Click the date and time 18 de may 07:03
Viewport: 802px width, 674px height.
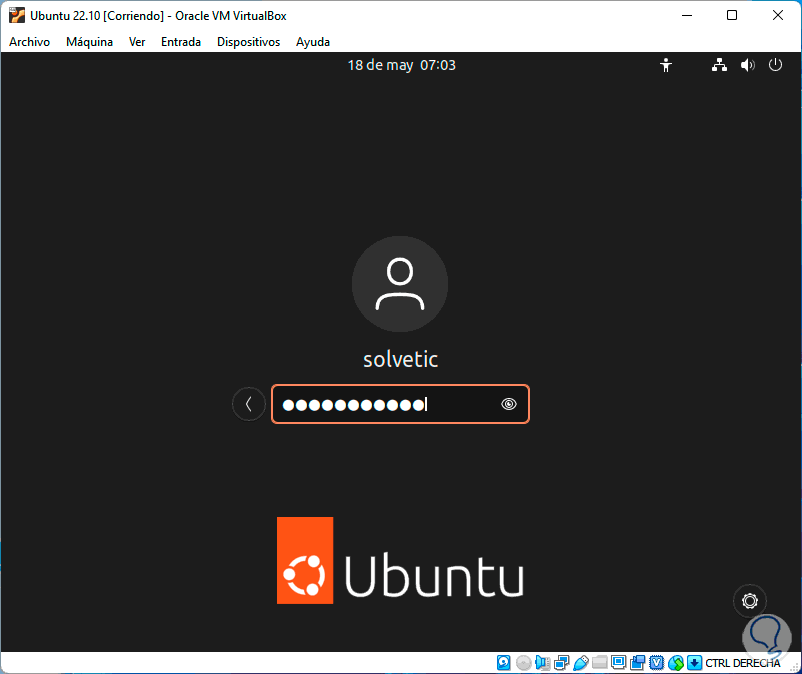pyautogui.click(x=402, y=65)
